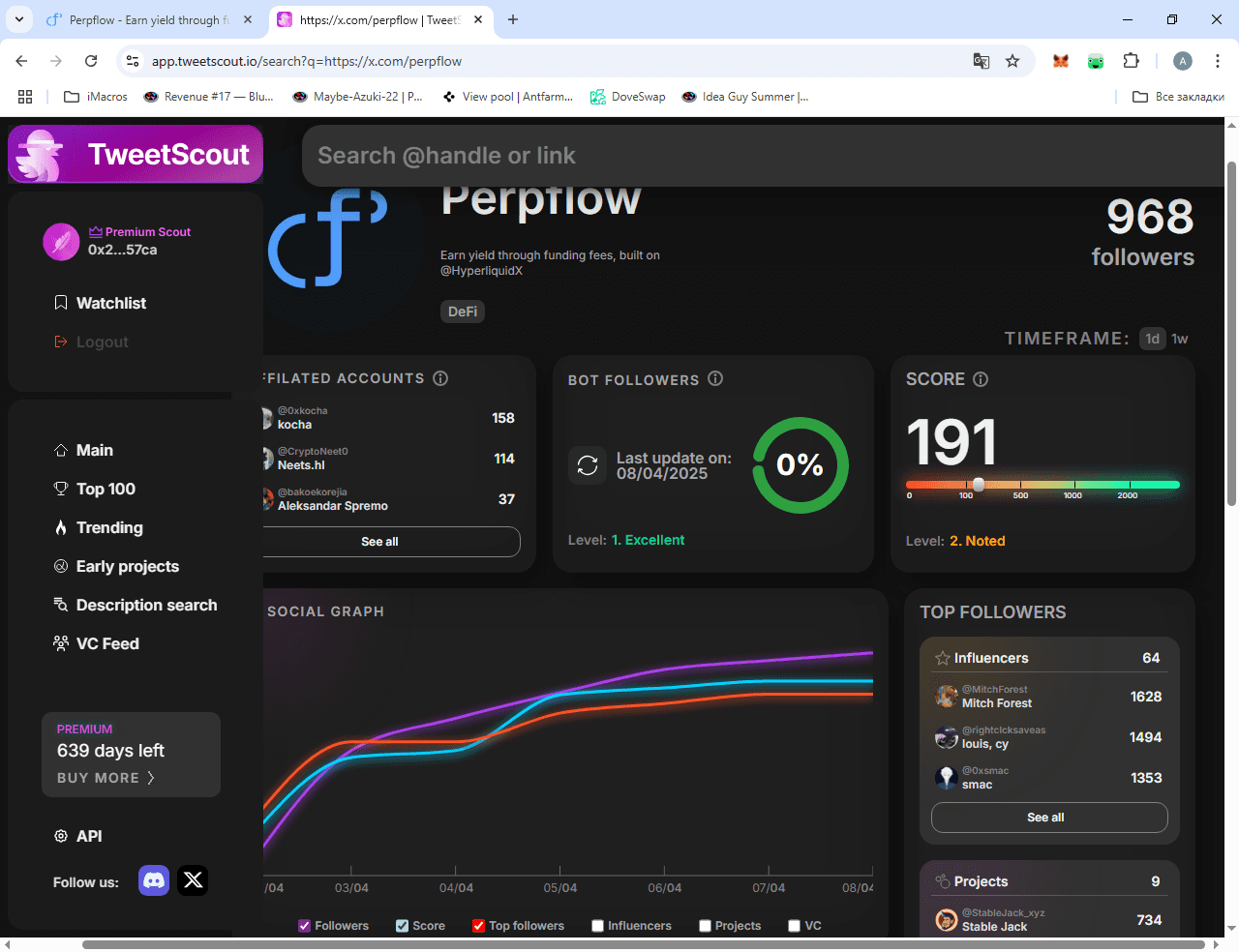1239x952 pixels.
Task: Show info for Bot Followers
Action: click(715, 378)
